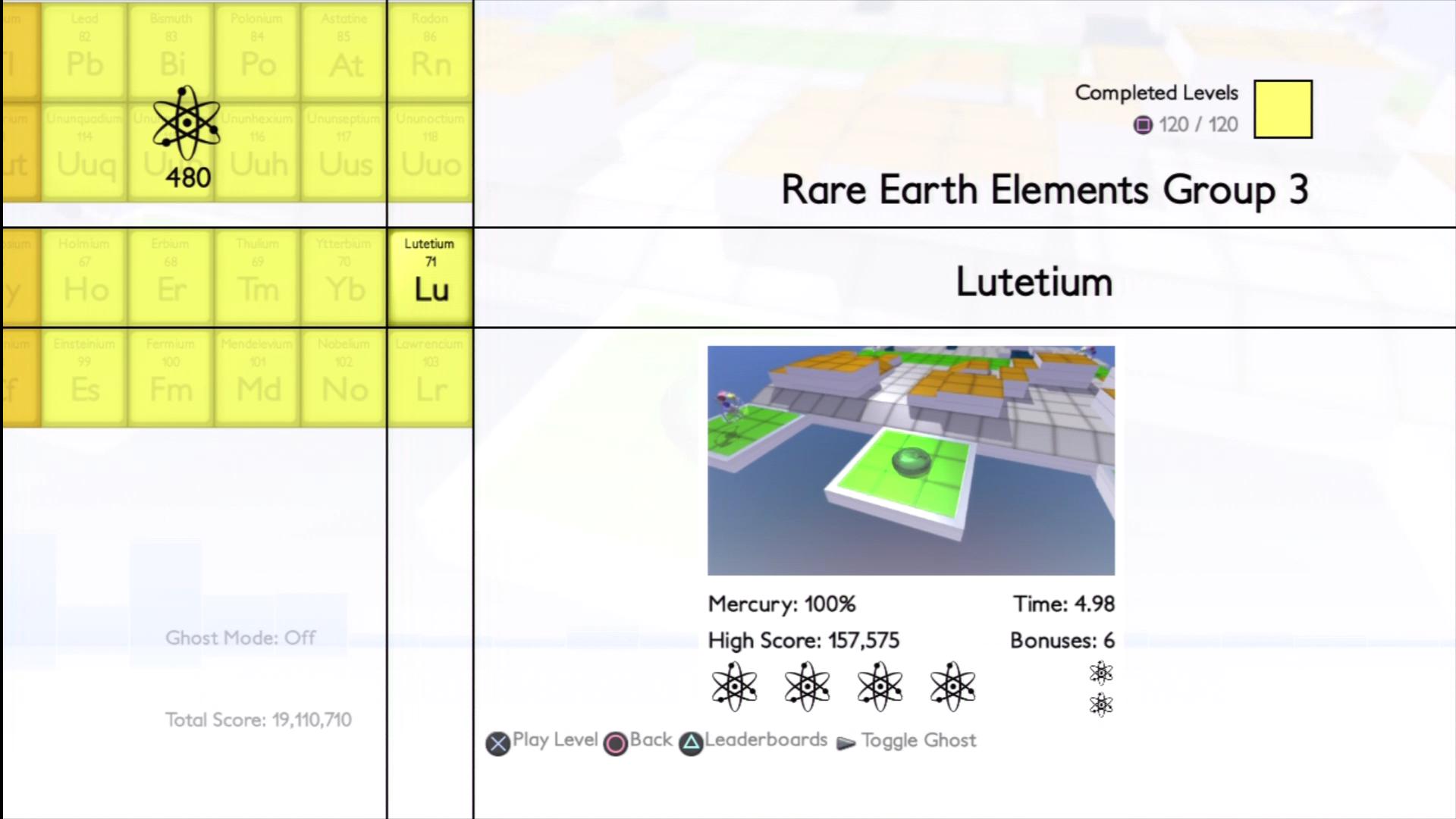
Task: Click the Play Level text
Action: [555, 740]
